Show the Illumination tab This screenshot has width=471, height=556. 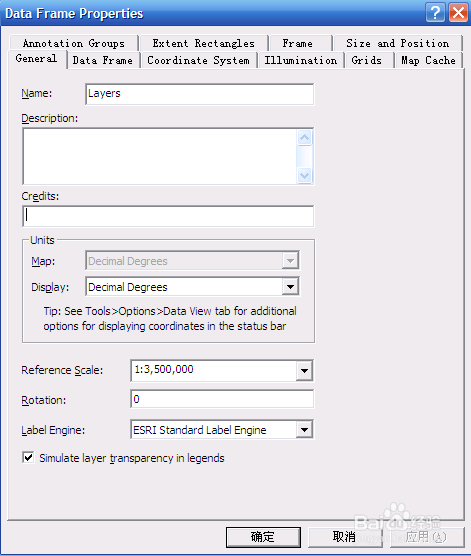point(301,60)
